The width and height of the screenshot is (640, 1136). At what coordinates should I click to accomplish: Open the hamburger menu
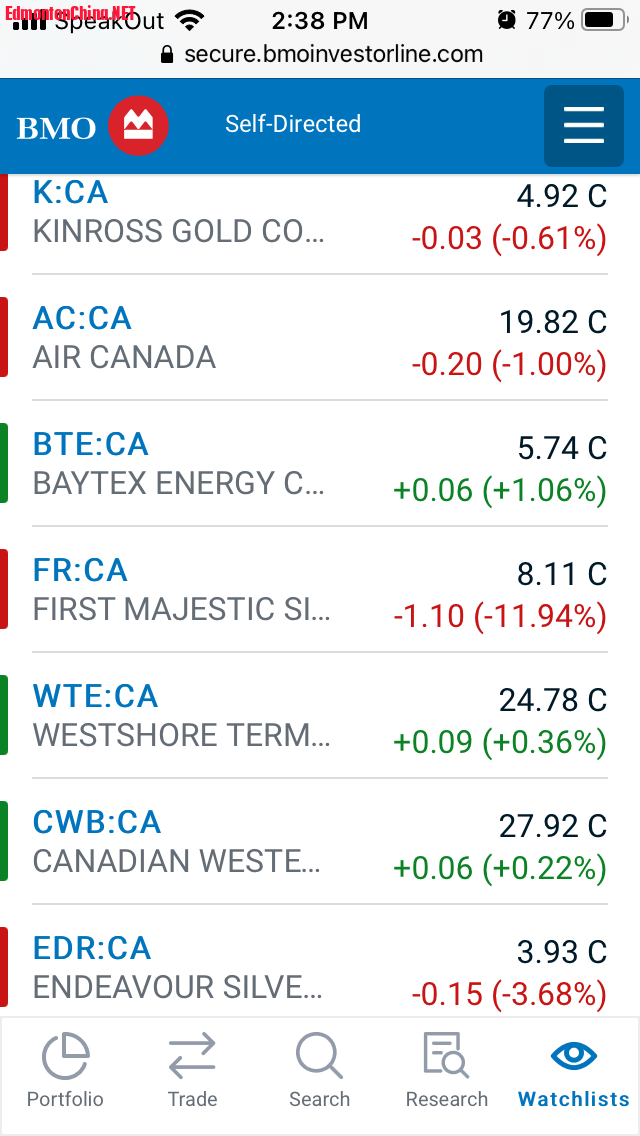click(x=583, y=126)
